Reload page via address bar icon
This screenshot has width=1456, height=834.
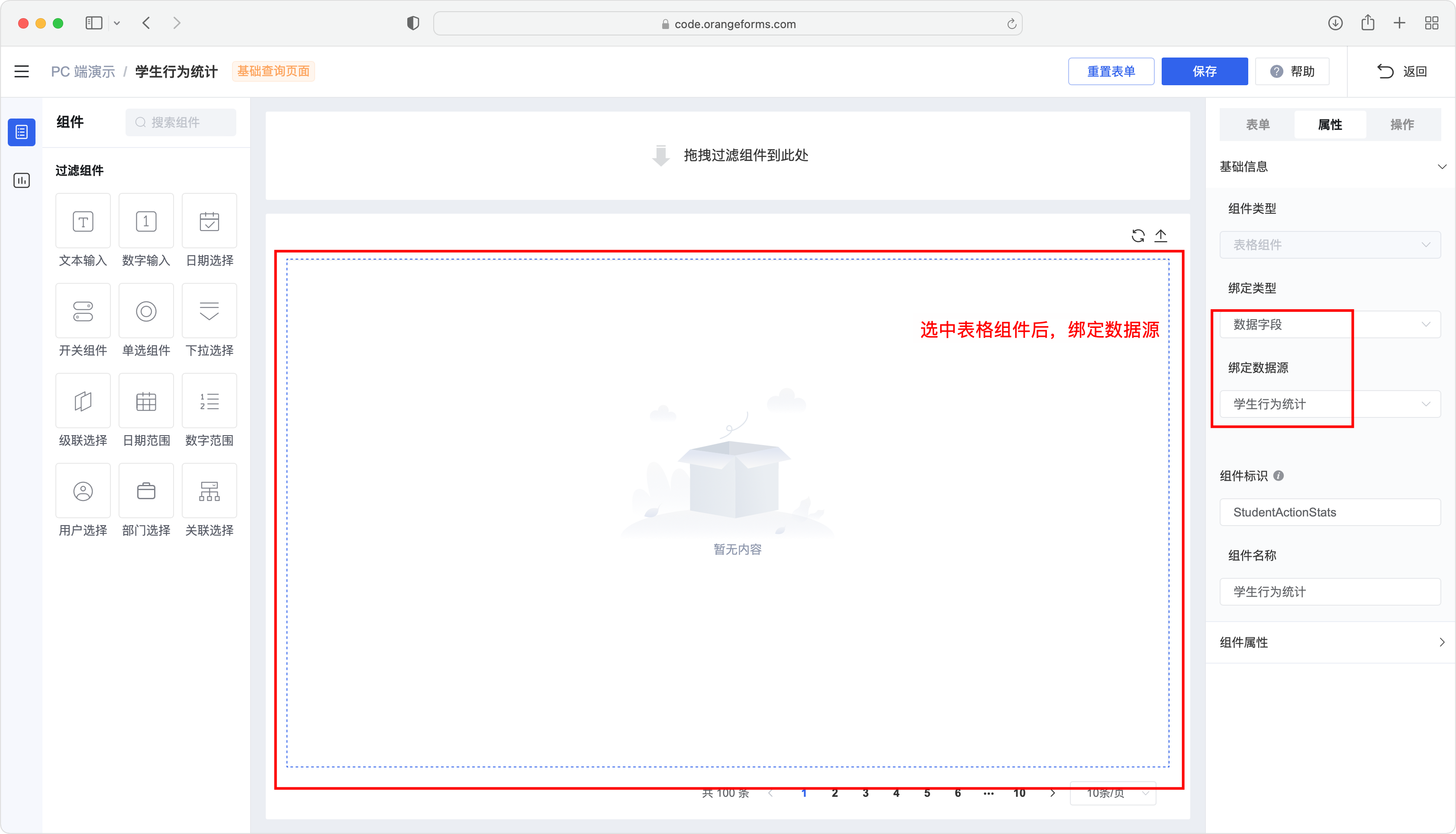[1011, 23]
